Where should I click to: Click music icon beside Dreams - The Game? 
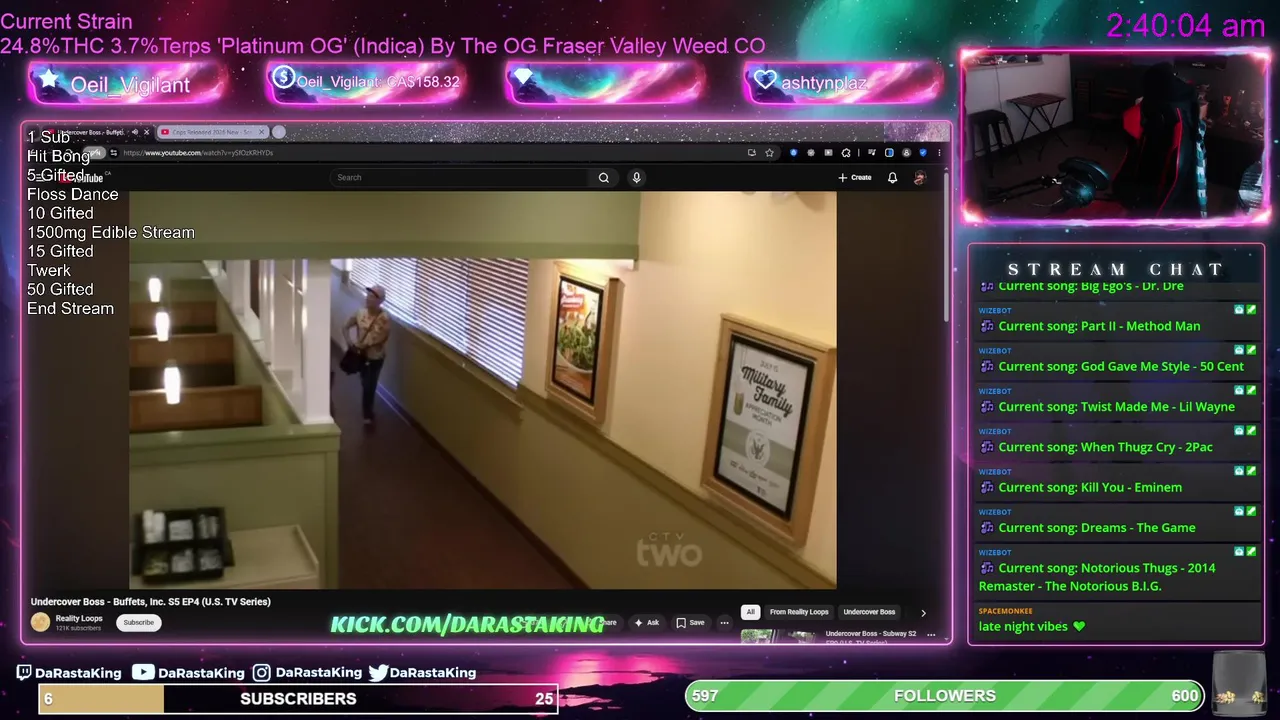point(987,528)
